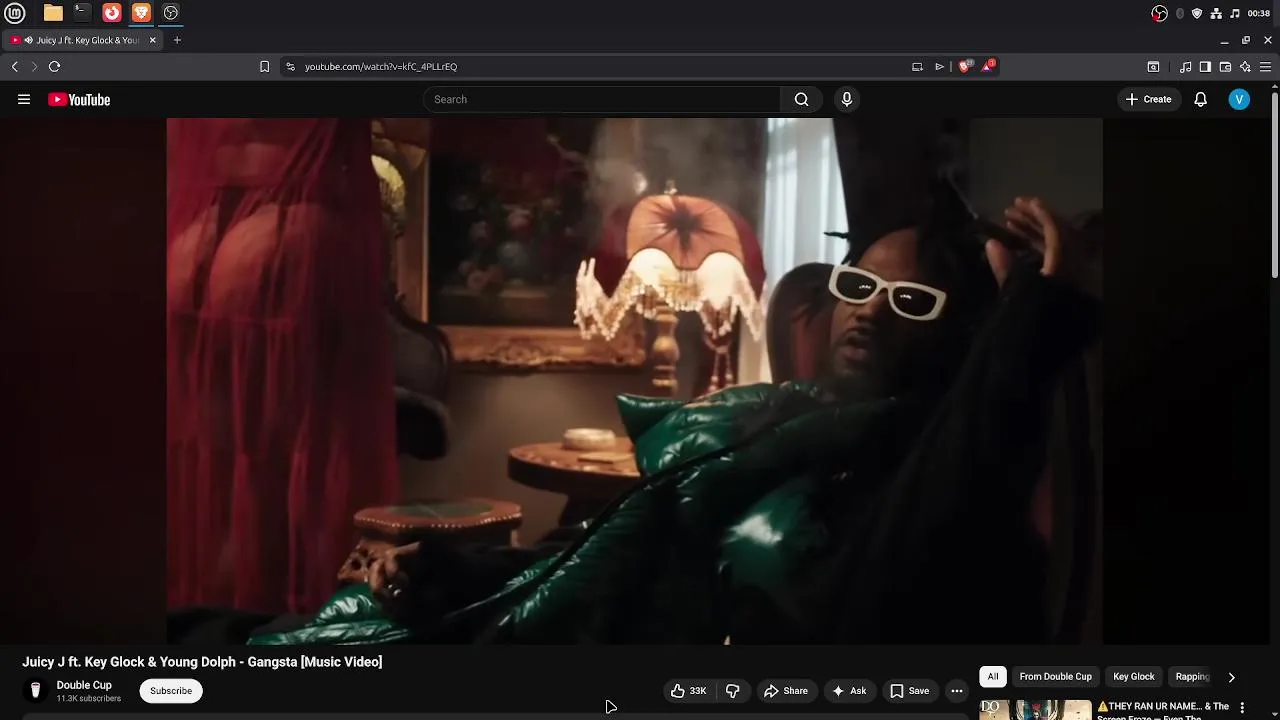Viewport: 1280px width, 720px height.
Task: Open the red-orange Vivaldi-style browser panel icon
Action: pyautogui.click(x=112, y=13)
